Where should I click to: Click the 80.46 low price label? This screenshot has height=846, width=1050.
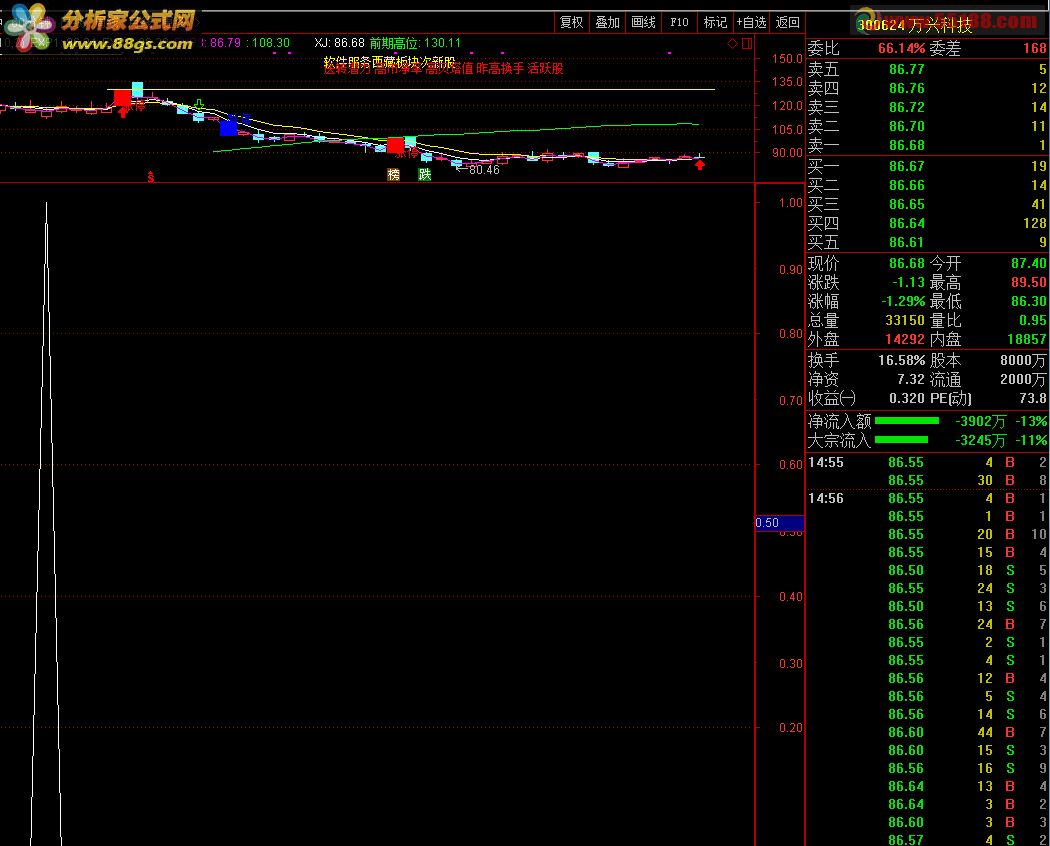pyautogui.click(x=484, y=170)
